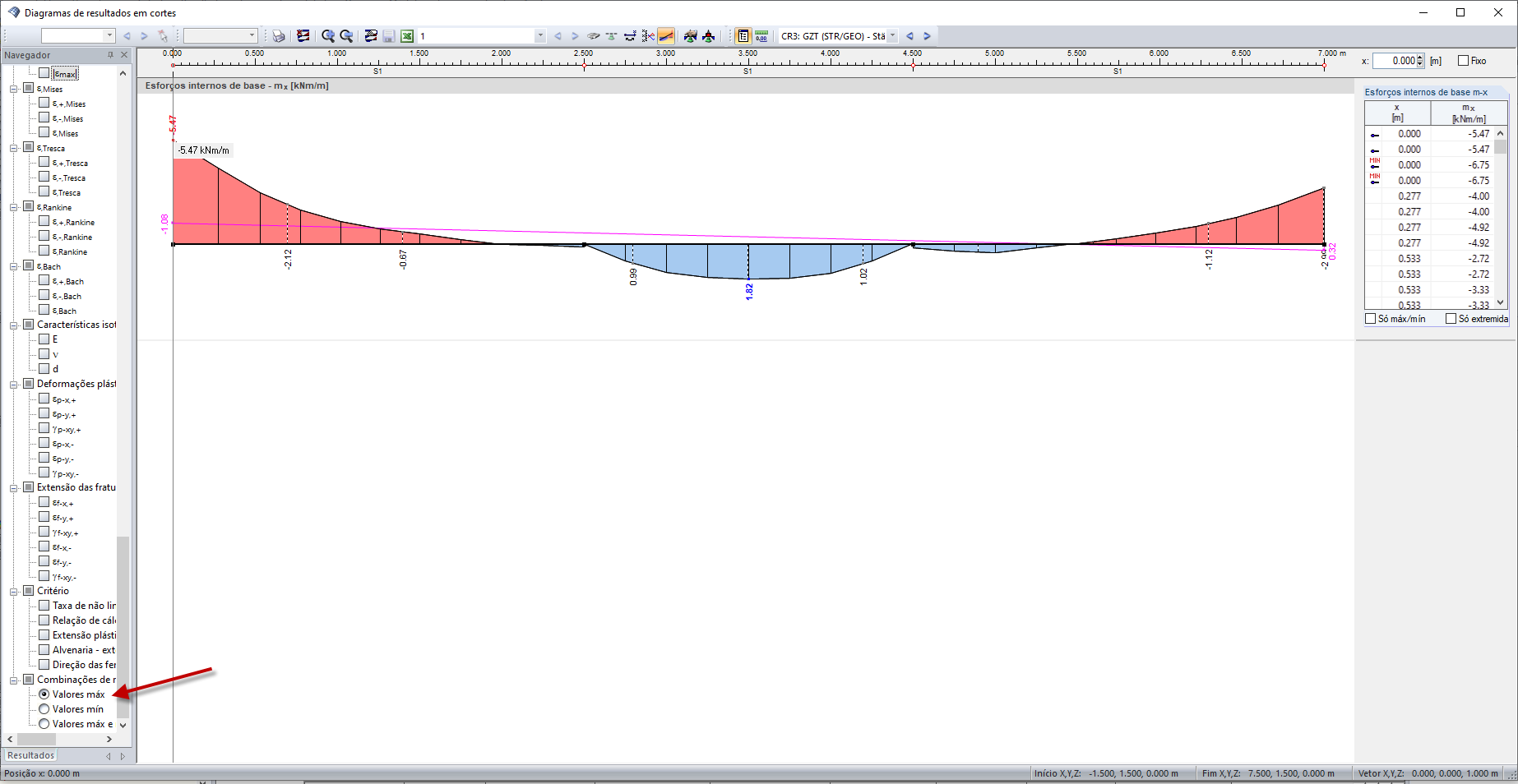Screen dimensions: 1518x784
Task: Open the first empty toolbar dropdown
Action: pyautogui.click(x=109, y=35)
